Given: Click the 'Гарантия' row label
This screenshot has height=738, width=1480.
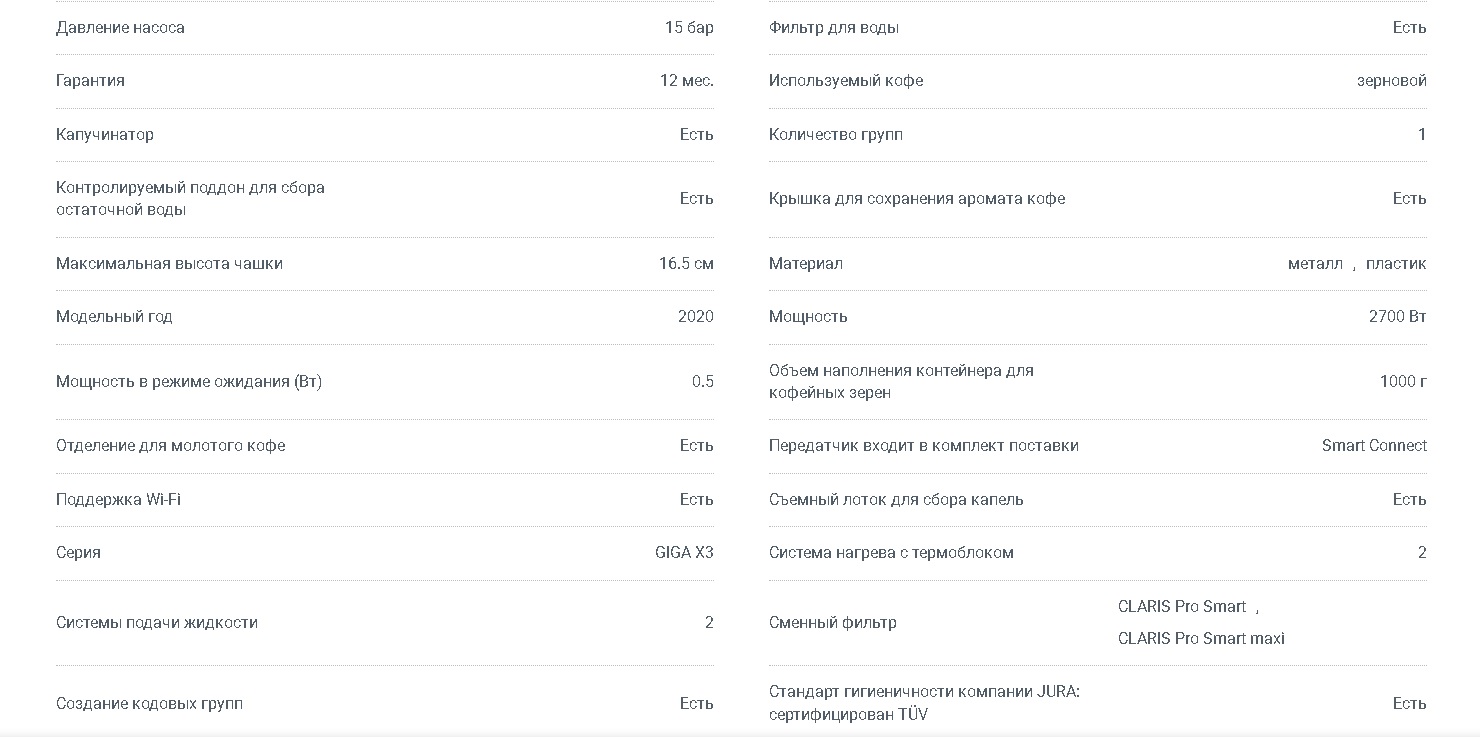Looking at the screenshot, I should click(x=90, y=81).
